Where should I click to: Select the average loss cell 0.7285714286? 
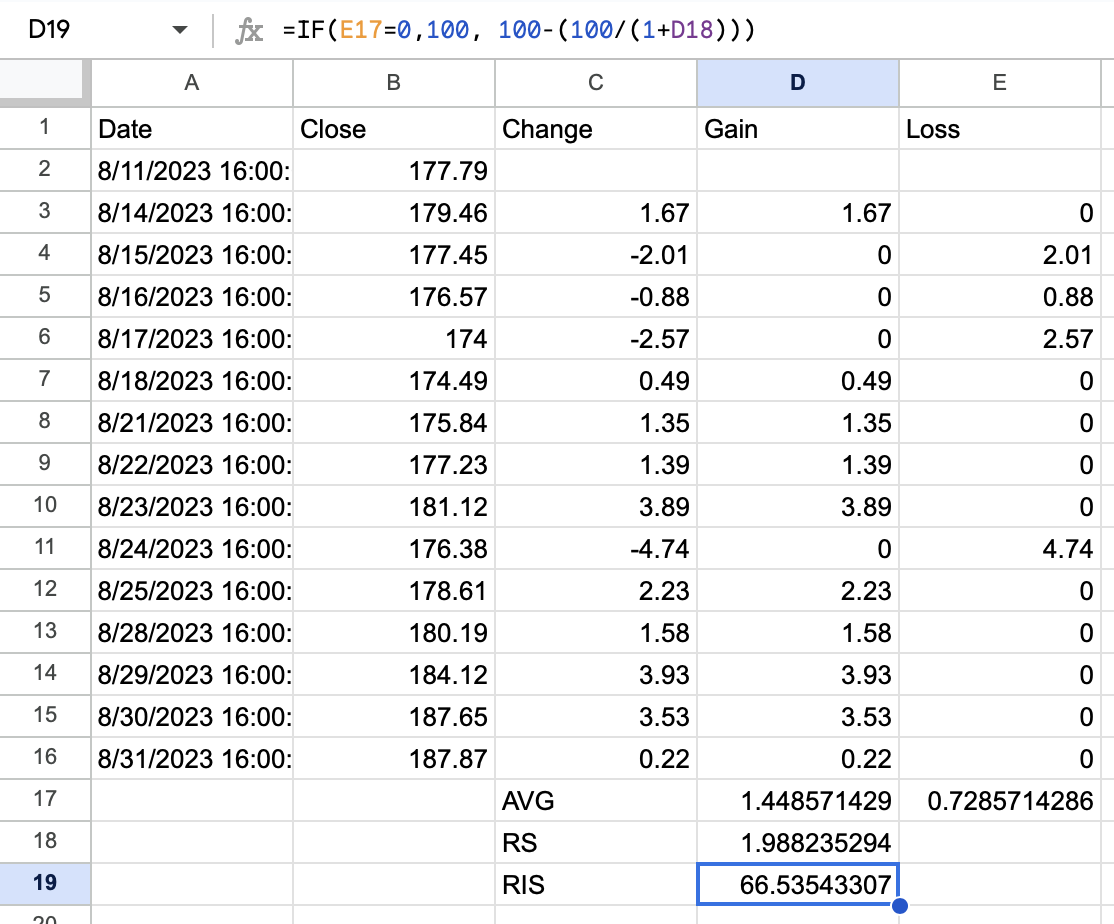click(999, 800)
